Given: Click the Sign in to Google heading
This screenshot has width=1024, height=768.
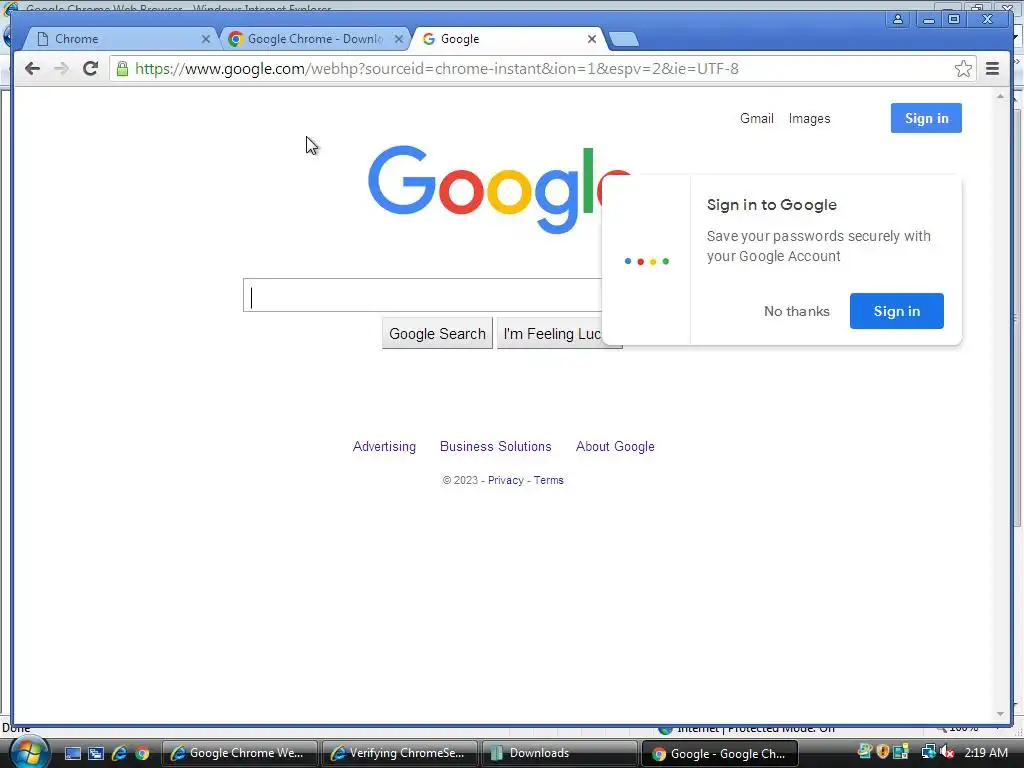Looking at the screenshot, I should coord(771,205).
